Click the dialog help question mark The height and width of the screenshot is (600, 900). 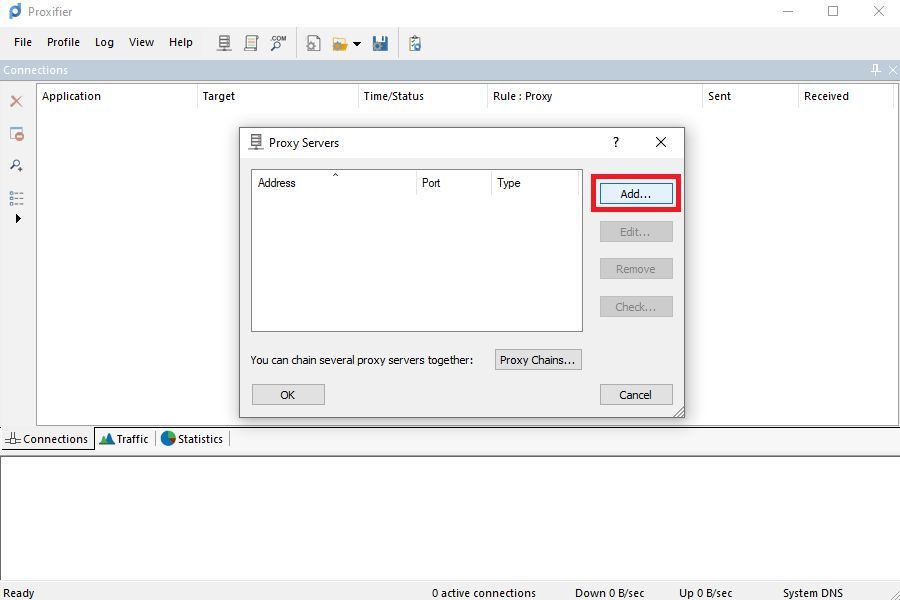point(616,142)
